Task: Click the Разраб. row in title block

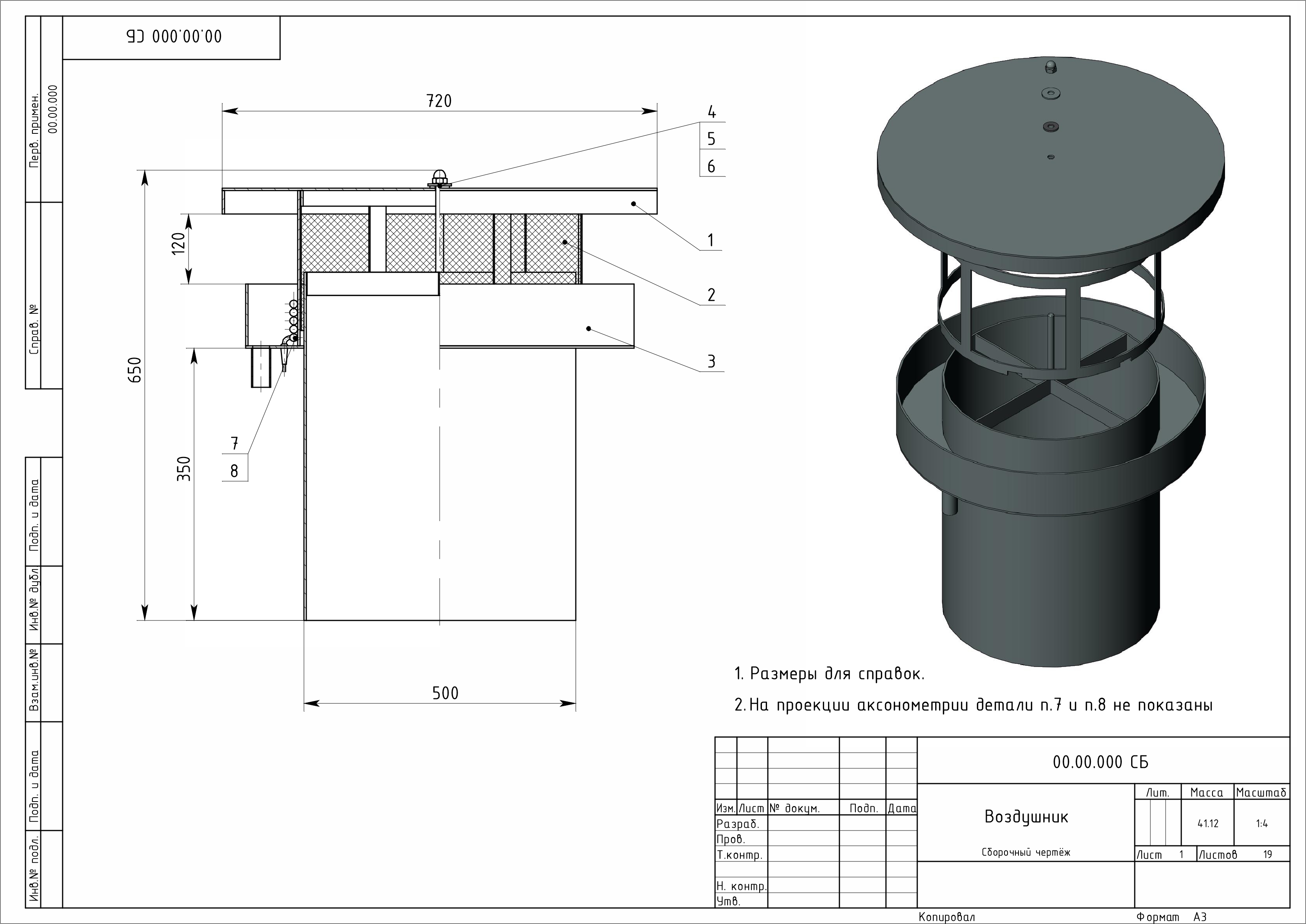Action: point(738,824)
